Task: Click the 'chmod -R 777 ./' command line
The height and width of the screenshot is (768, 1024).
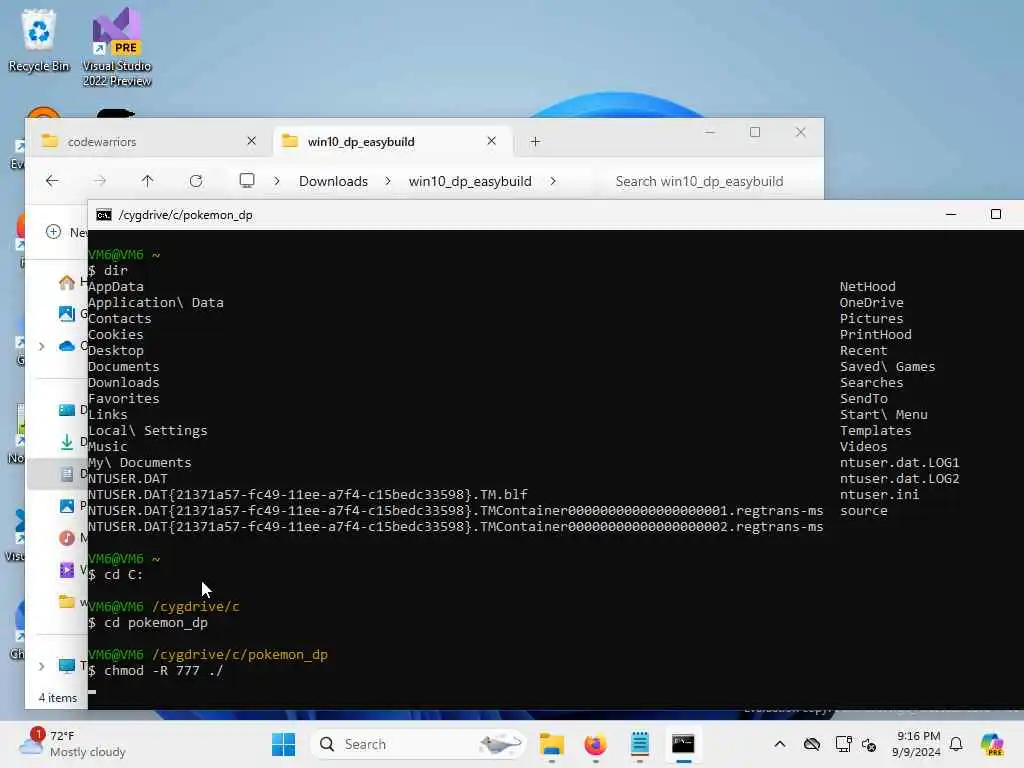Action: click(163, 671)
